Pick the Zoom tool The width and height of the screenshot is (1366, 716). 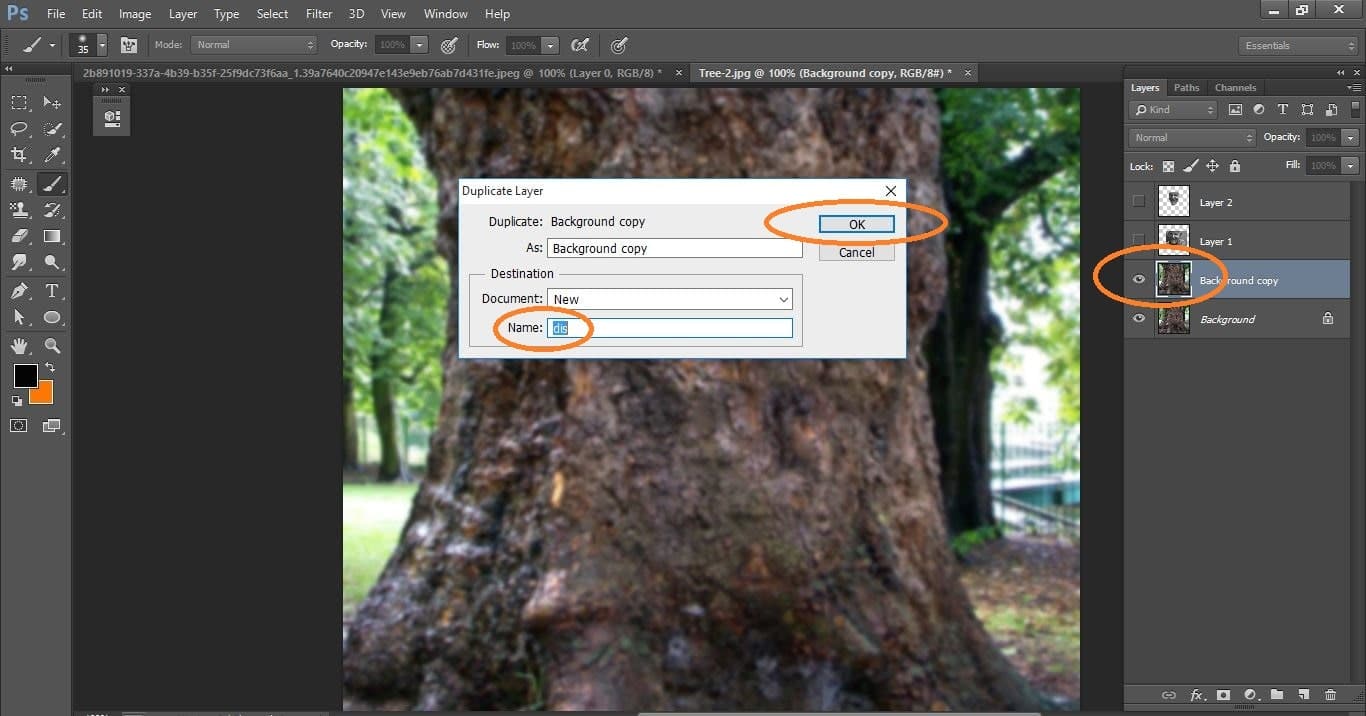pos(52,343)
